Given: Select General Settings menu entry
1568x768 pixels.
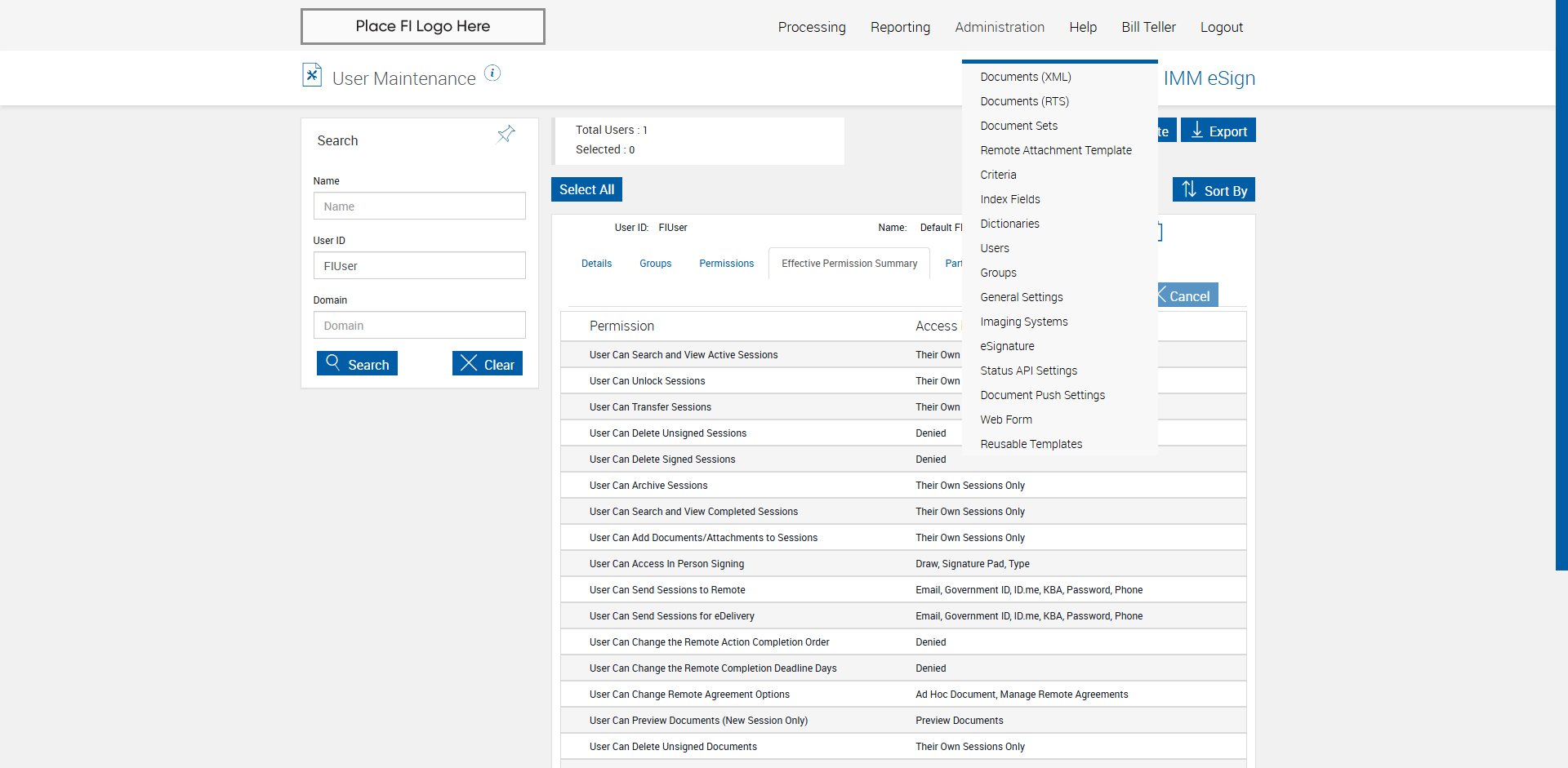Looking at the screenshot, I should (1022, 297).
